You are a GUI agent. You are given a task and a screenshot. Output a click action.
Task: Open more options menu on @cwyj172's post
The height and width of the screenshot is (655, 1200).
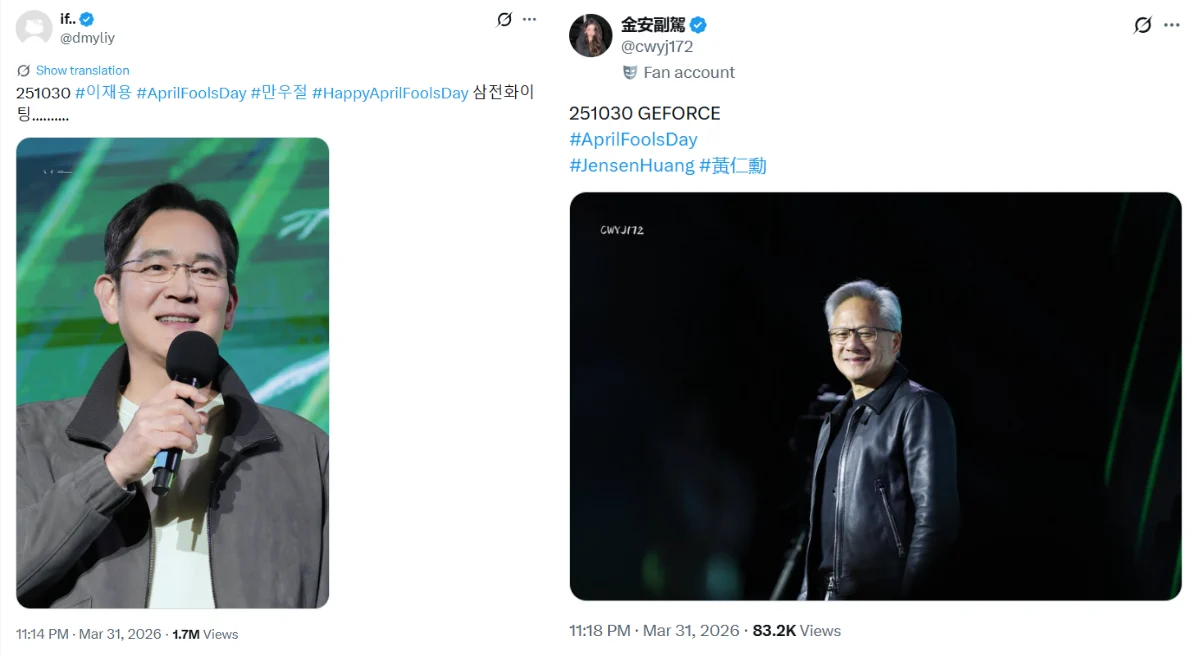(1172, 25)
